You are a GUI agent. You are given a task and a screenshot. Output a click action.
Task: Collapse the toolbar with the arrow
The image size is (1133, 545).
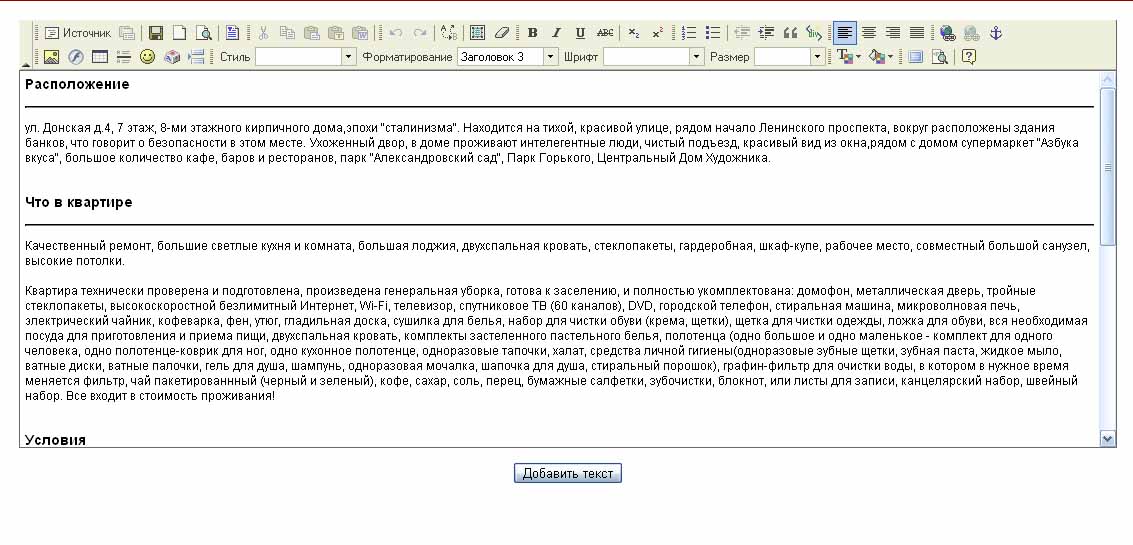point(26,64)
